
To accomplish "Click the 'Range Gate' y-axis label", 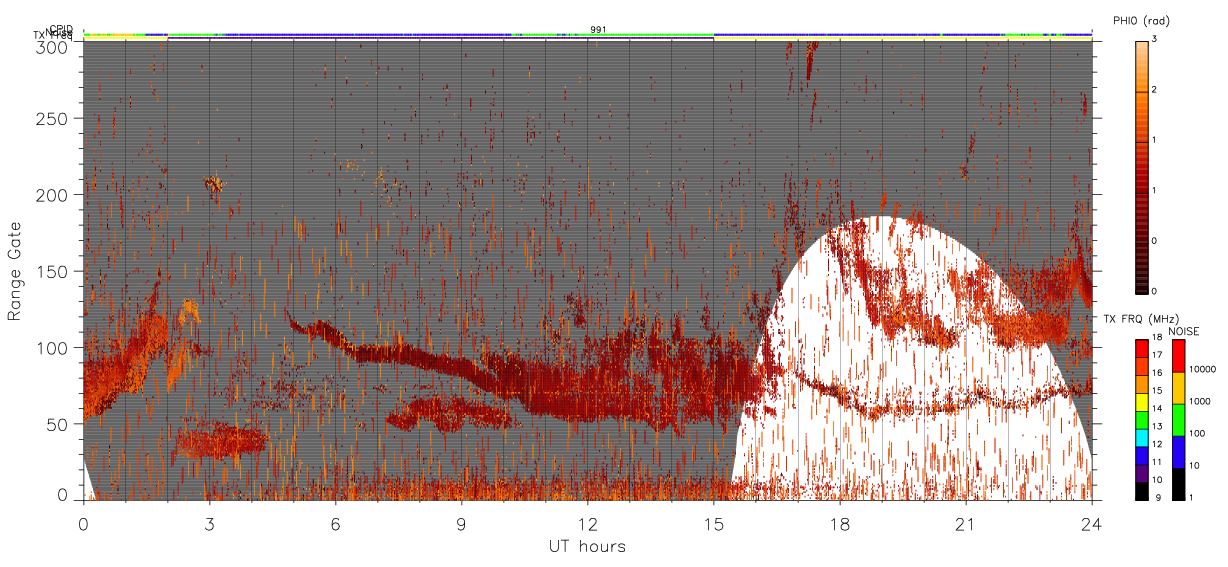I will pyautogui.click(x=14, y=271).
